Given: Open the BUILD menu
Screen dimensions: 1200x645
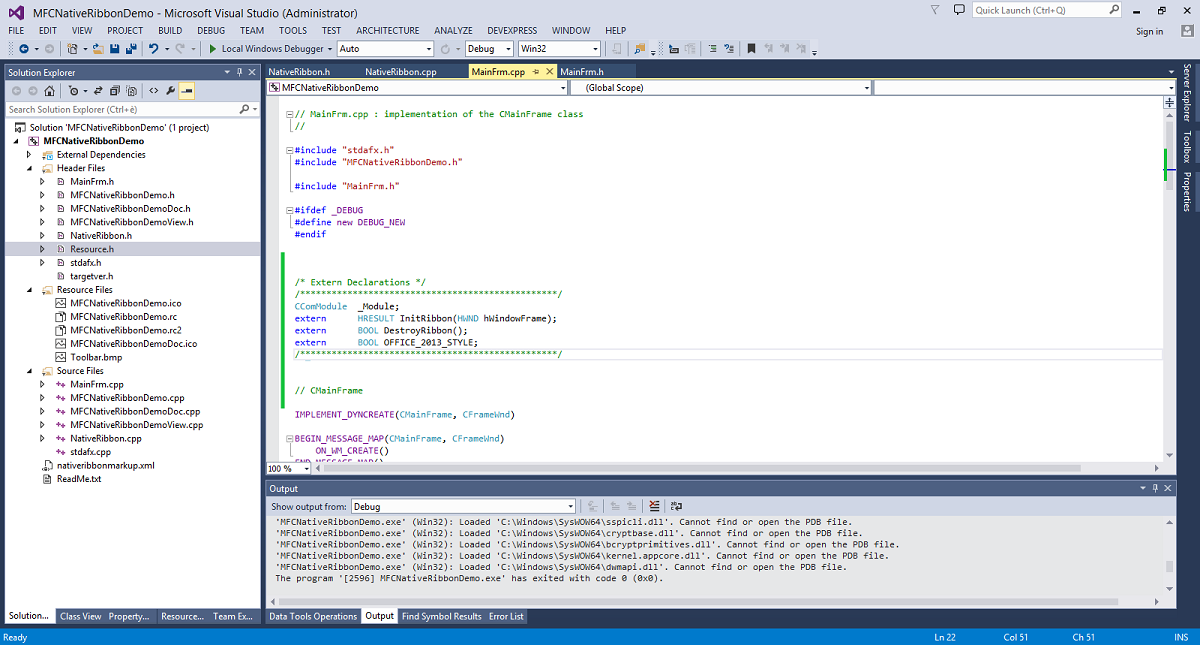Looking at the screenshot, I should tap(170, 31).
